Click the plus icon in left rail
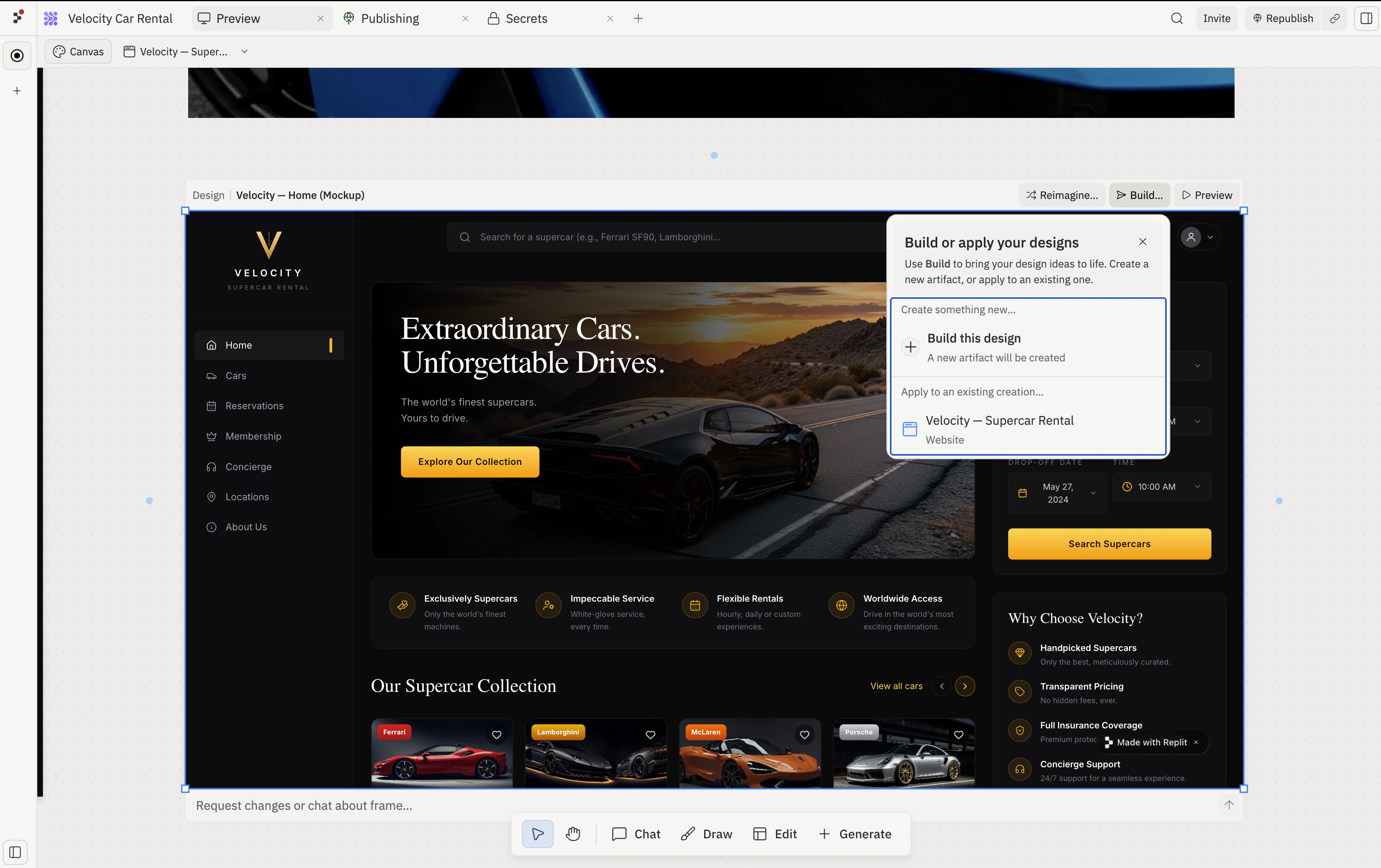1381x868 pixels. click(17, 91)
